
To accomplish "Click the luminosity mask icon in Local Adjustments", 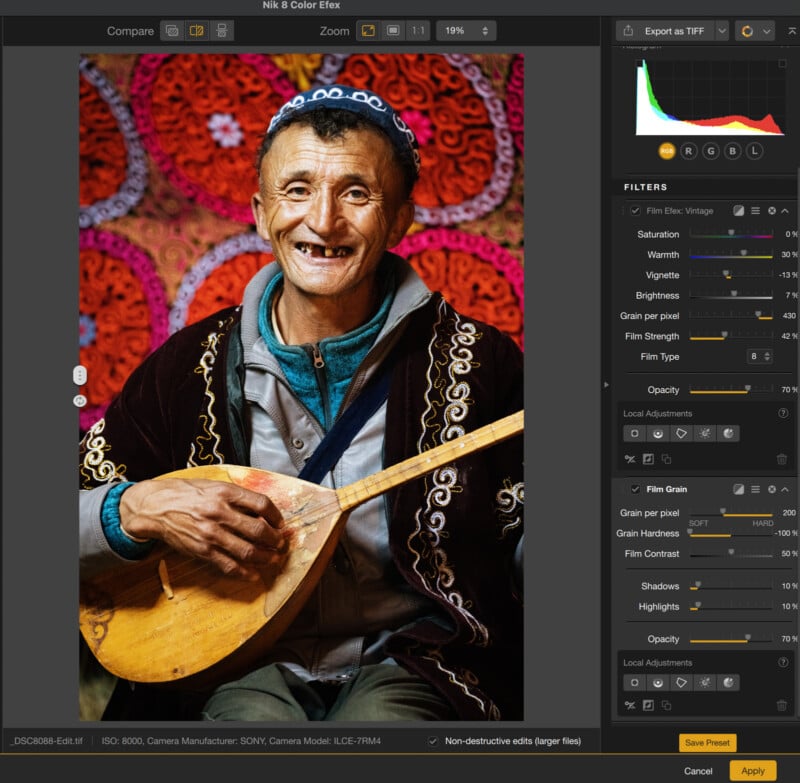I will point(657,432).
